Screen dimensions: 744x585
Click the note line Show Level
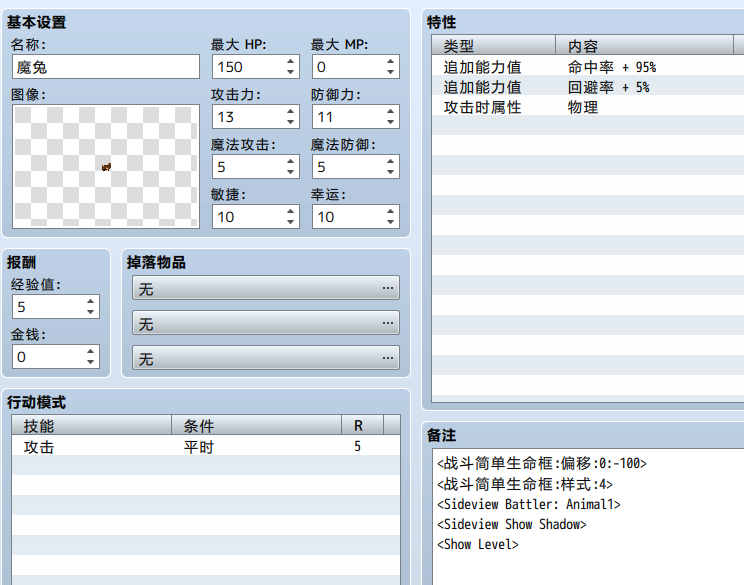click(x=477, y=544)
